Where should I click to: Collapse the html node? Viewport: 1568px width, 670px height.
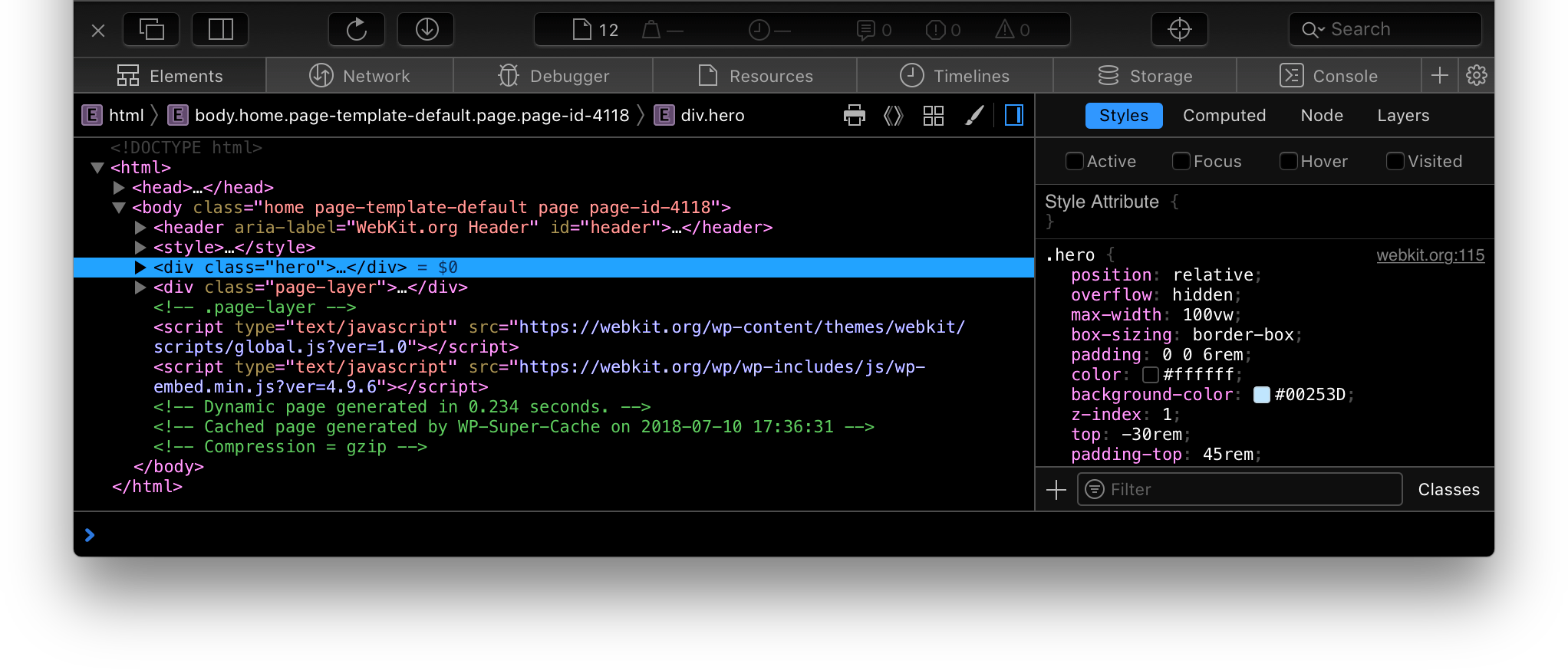(x=97, y=167)
